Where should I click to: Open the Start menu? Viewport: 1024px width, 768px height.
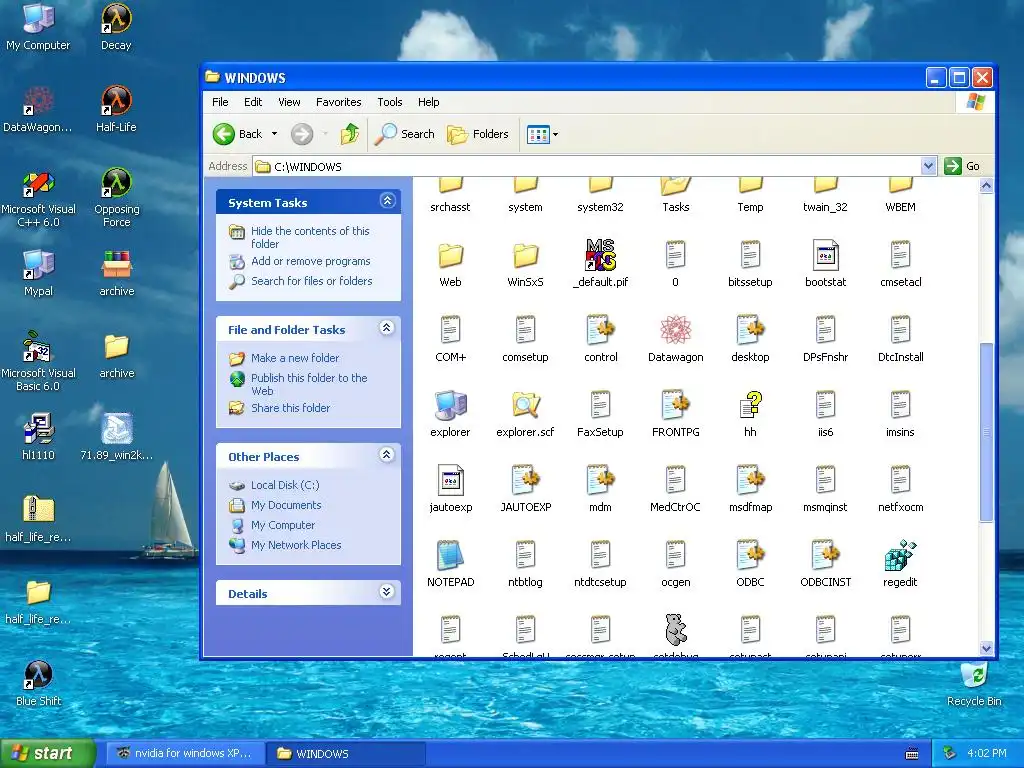48,753
